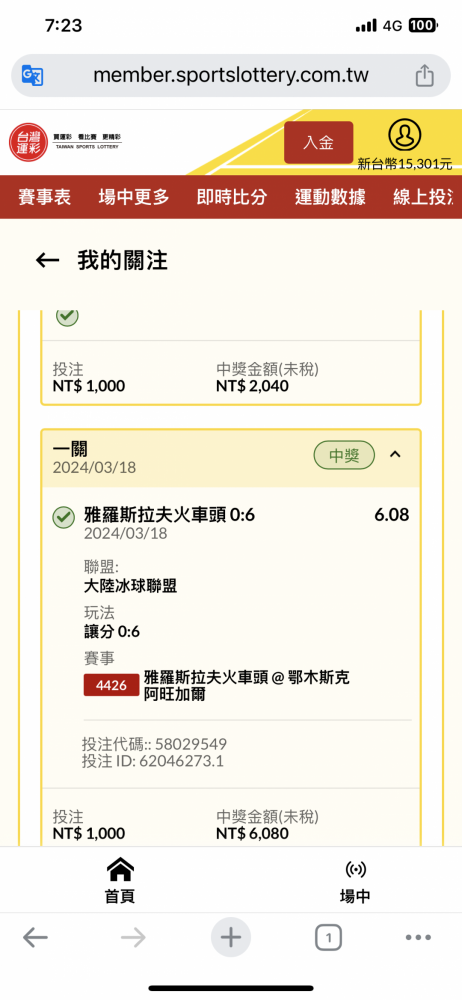Collapse the 一關 bet card chevron

pos(395,455)
